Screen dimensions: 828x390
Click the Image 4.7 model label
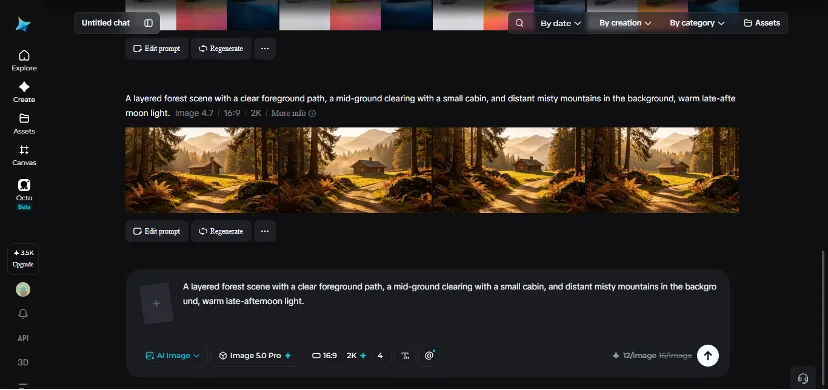[194, 113]
